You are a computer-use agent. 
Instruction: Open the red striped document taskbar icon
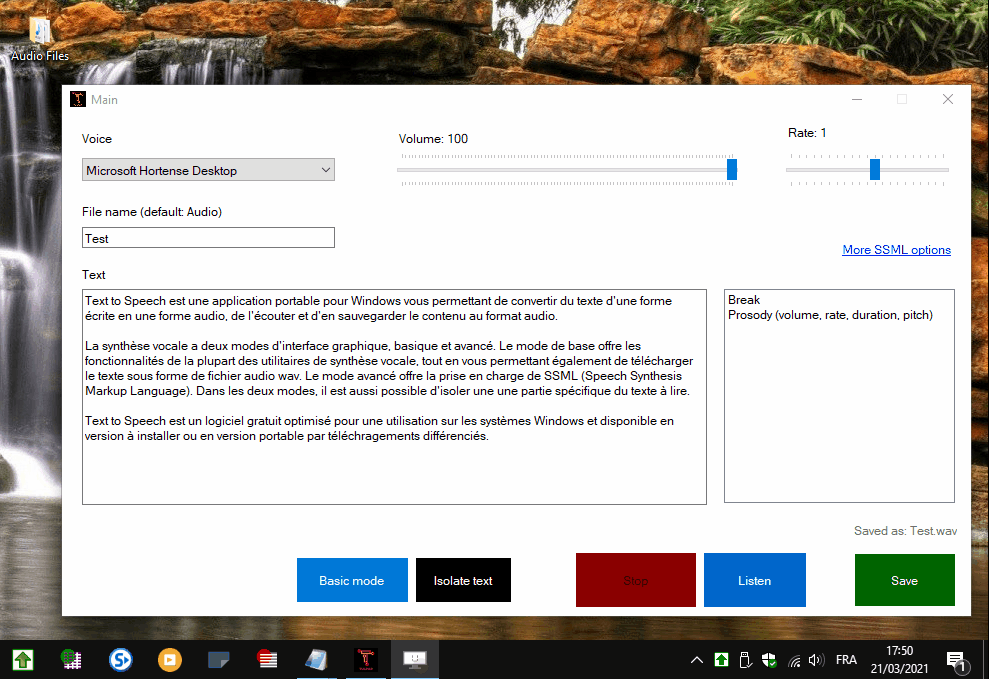[267, 660]
